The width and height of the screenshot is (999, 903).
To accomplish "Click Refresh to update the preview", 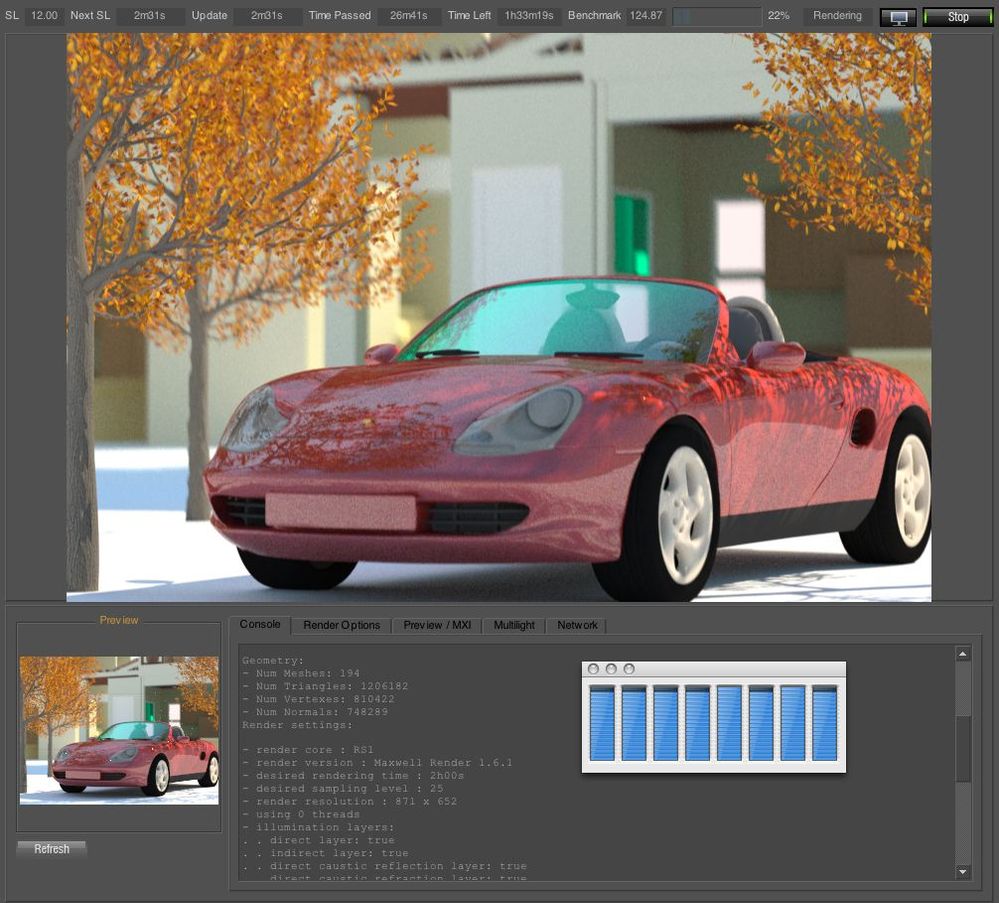I will click(50, 848).
